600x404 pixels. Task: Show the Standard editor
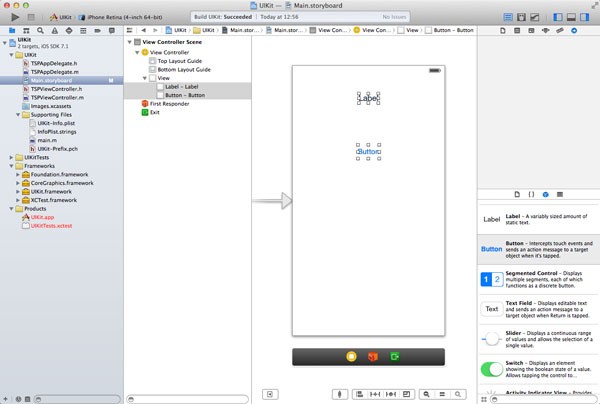(508, 17)
